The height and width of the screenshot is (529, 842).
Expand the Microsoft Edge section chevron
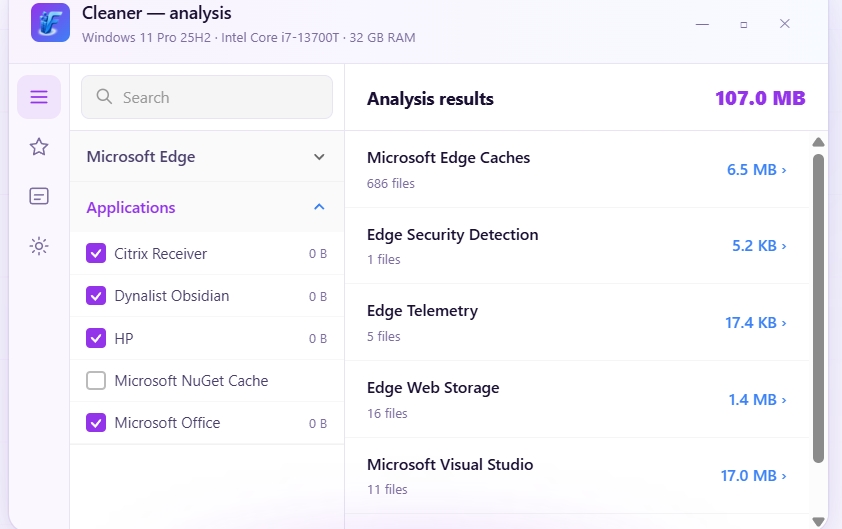pyautogui.click(x=319, y=157)
